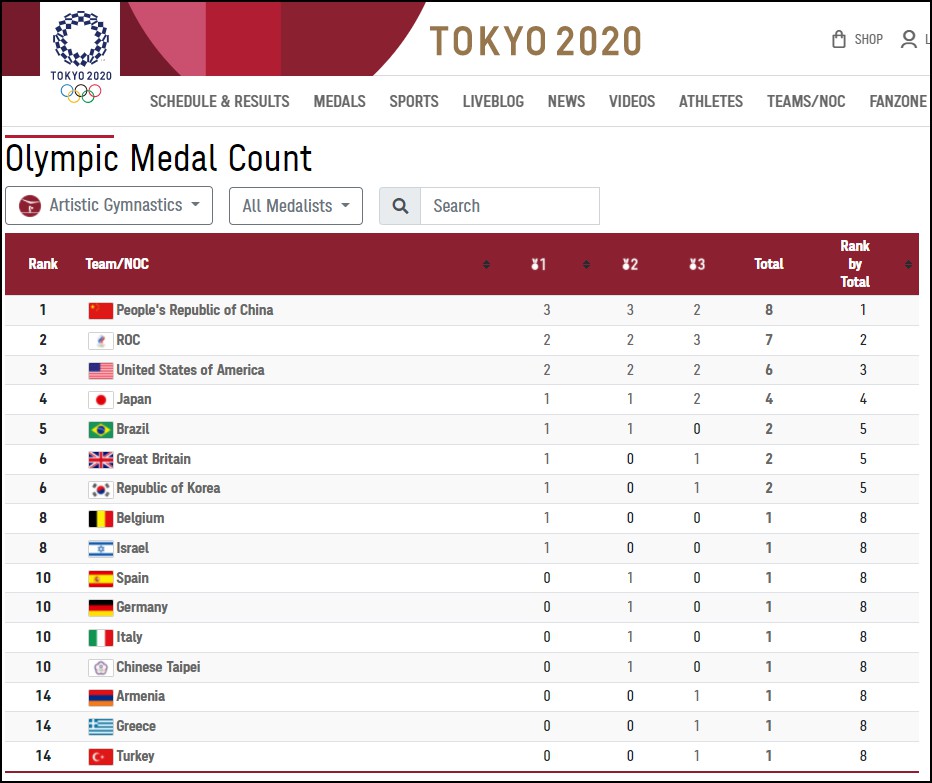Expand the All Medalists filter dropdown
932x783 pixels.
click(296, 206)
